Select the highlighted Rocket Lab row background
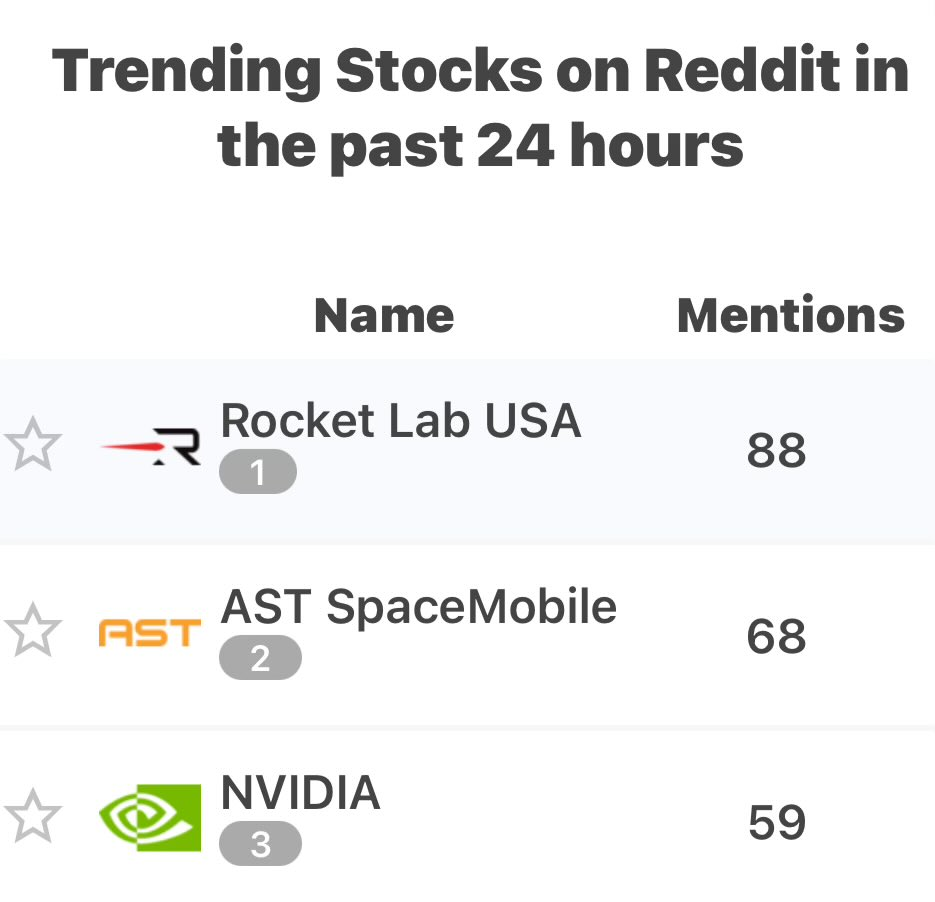Screen dimensions: 935x902 coord(468,451)
